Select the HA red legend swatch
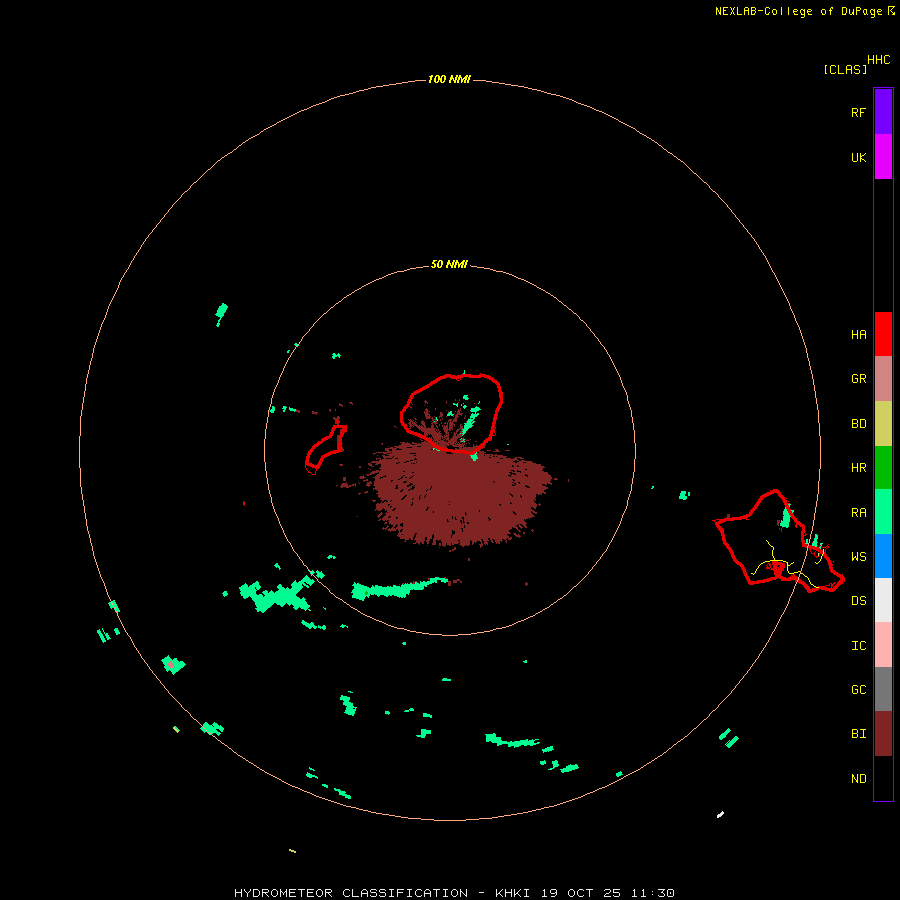Viewport: 900px width, 900px height. point(883,334)
